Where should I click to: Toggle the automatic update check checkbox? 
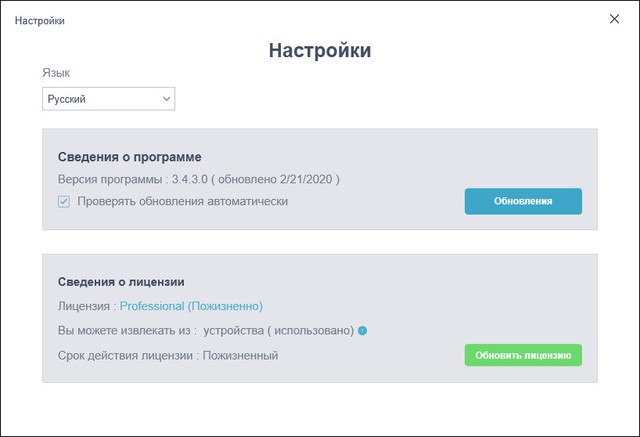[64, 201]
